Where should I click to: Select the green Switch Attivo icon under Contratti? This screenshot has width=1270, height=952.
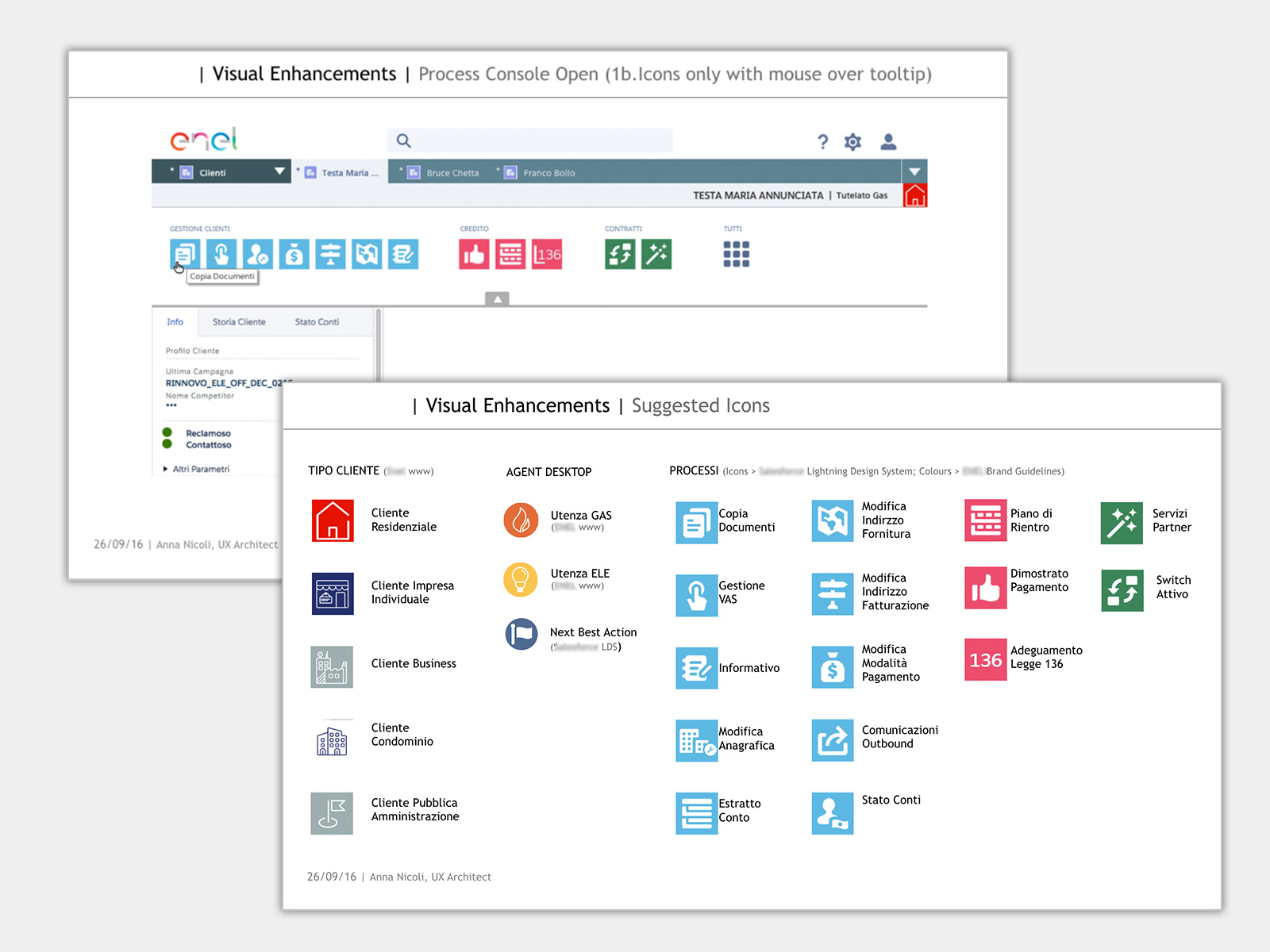coord(620,255)
